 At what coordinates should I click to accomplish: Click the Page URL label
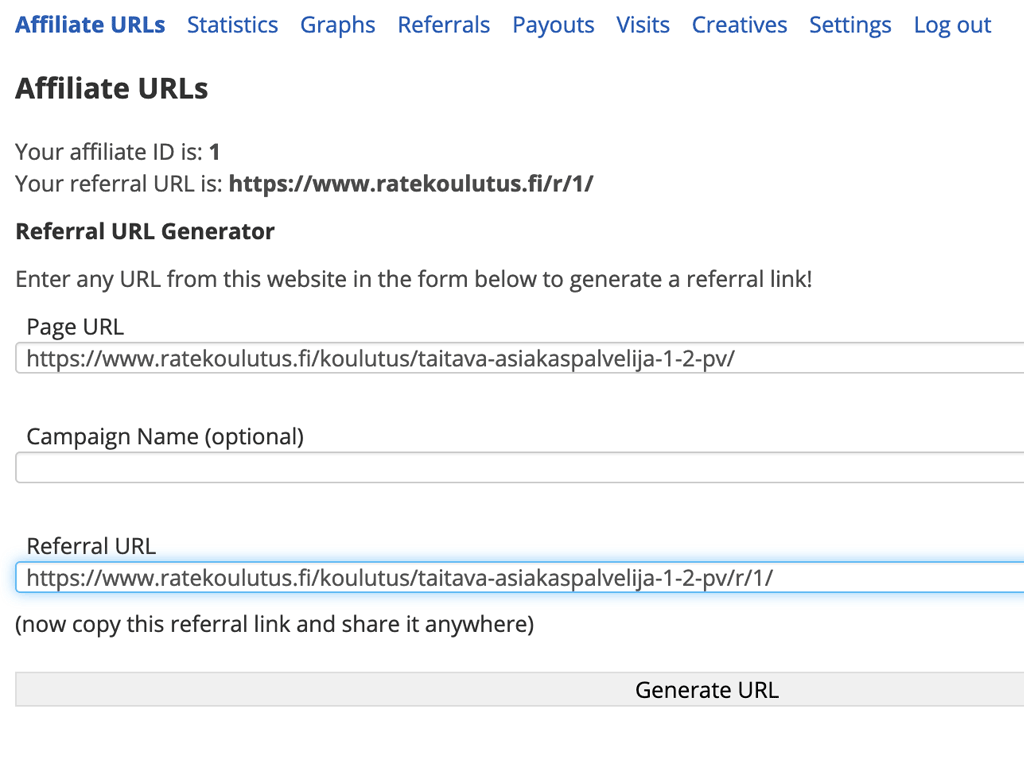tap(75, 327)
